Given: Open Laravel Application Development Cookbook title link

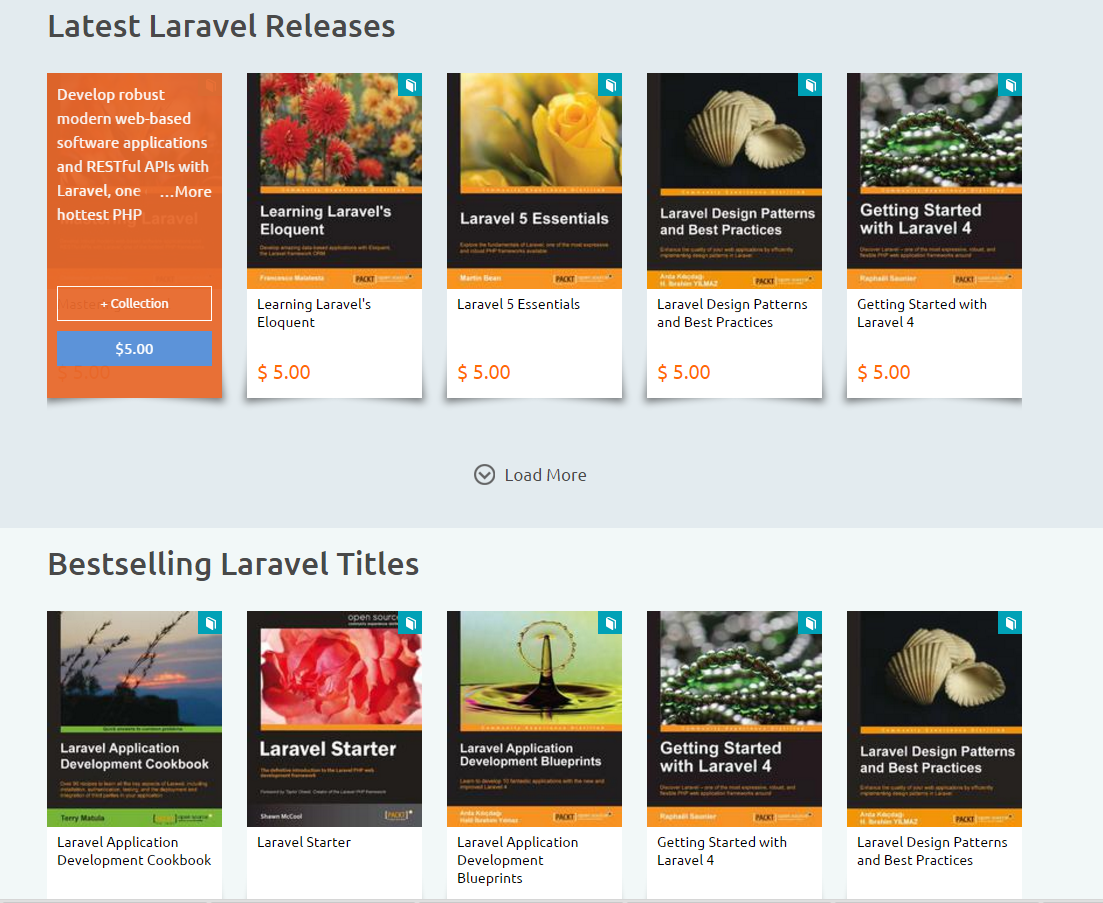Looking at the screenshot, I should pos(134,851).
